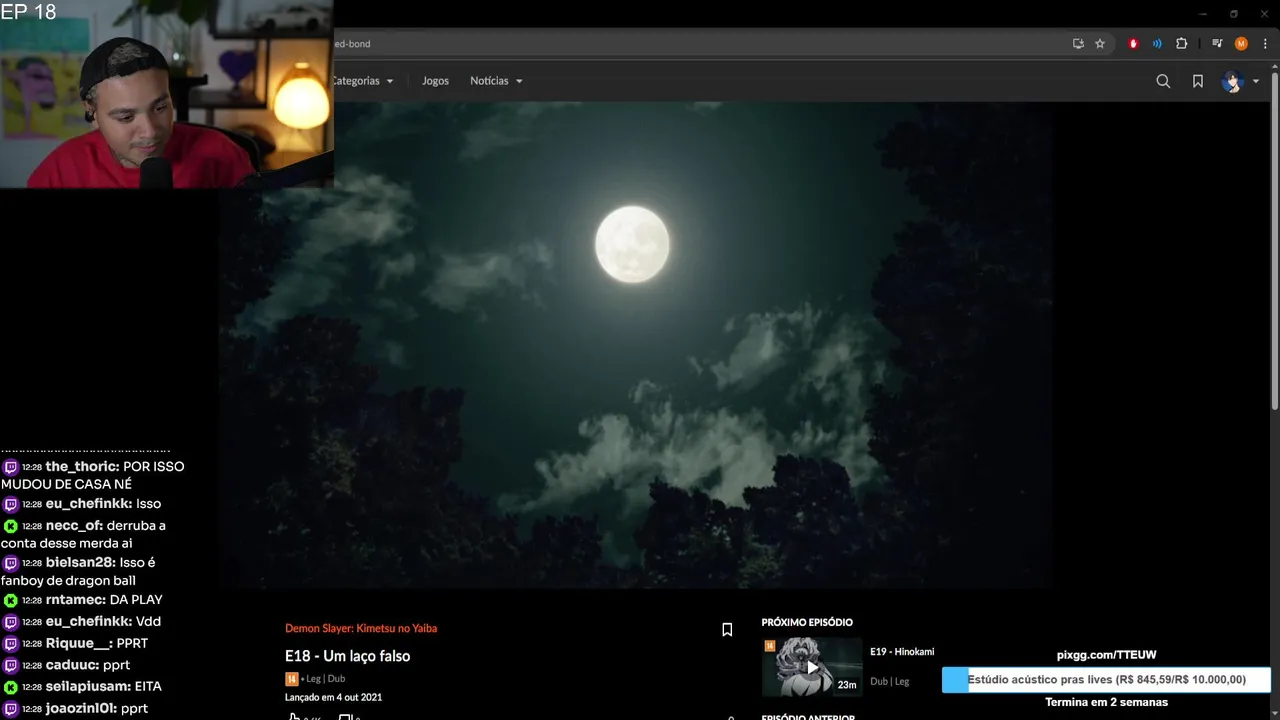
Task: Click necc_of's chat username
Action: click(74, 525)
